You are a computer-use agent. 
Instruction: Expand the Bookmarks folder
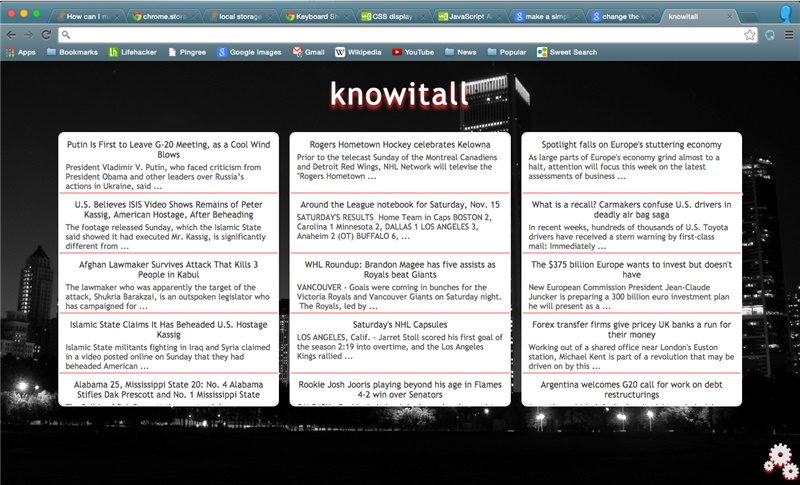[x=72, y=52]
